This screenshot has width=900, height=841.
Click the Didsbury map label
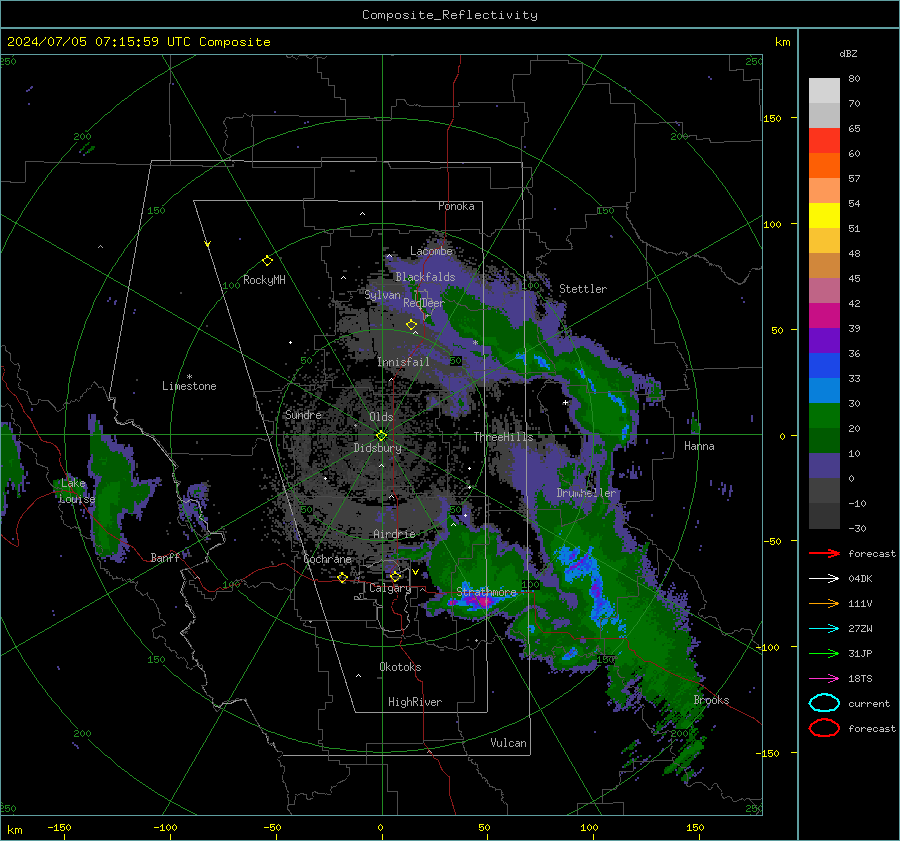pyautogui.click(x=377, y=448)
